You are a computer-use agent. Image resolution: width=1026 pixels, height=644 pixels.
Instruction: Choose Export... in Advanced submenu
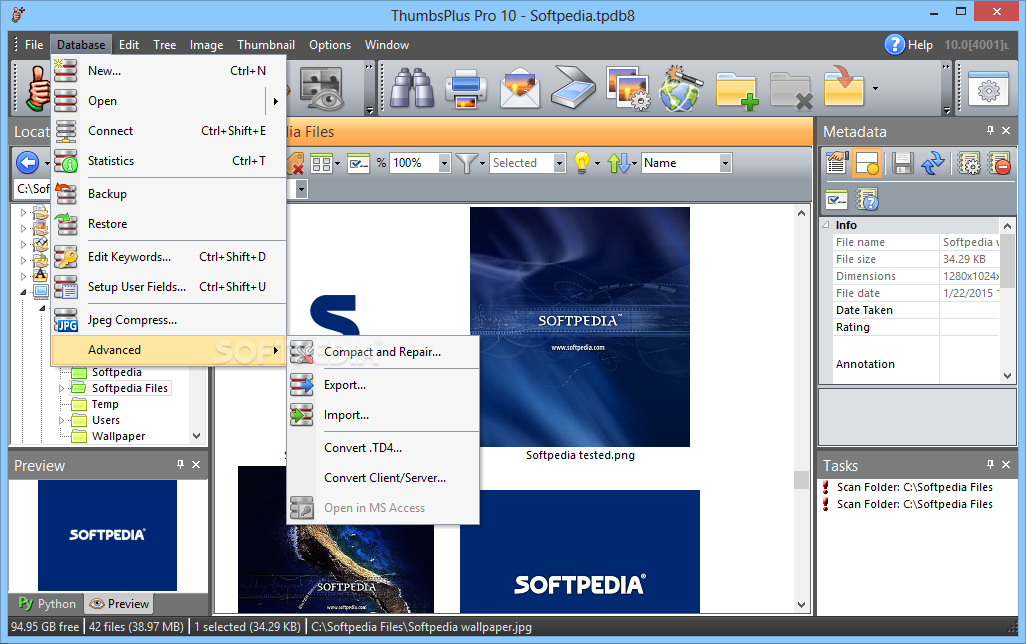[x=383, y=385]
